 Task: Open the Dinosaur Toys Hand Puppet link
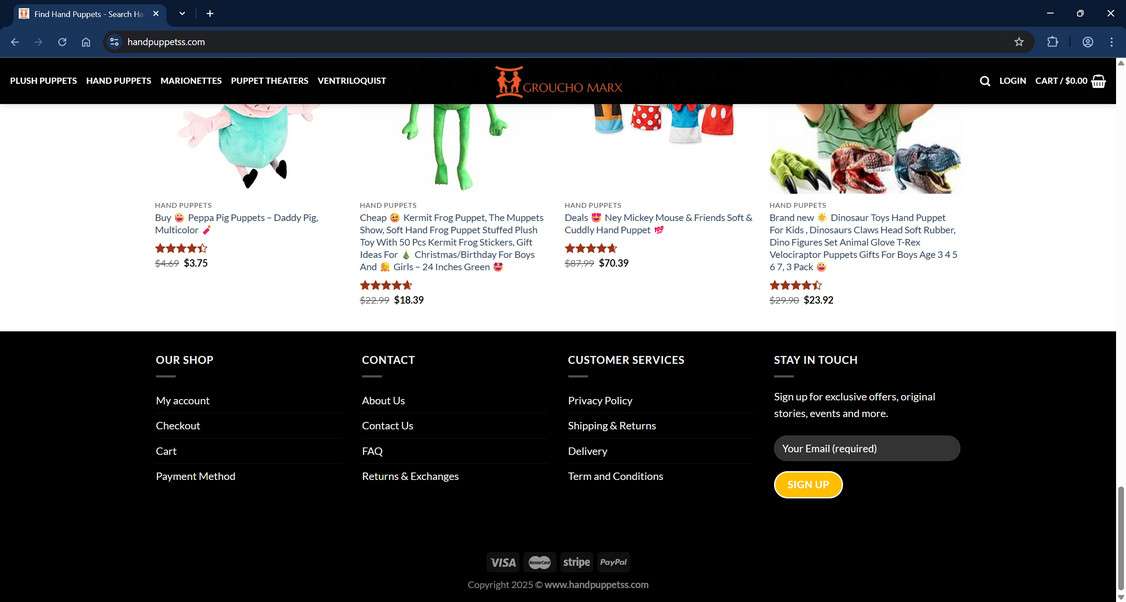(x=863, y=242)
